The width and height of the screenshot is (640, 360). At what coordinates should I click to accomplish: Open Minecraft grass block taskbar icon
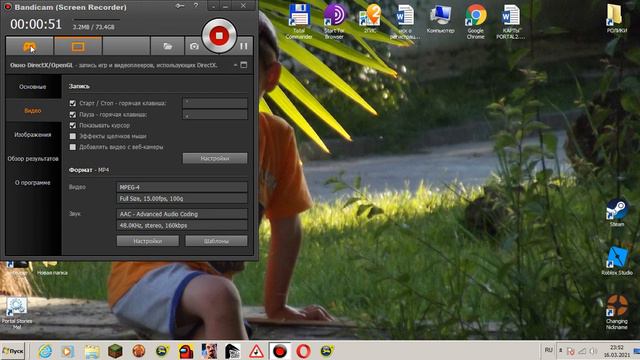point(116,351)
